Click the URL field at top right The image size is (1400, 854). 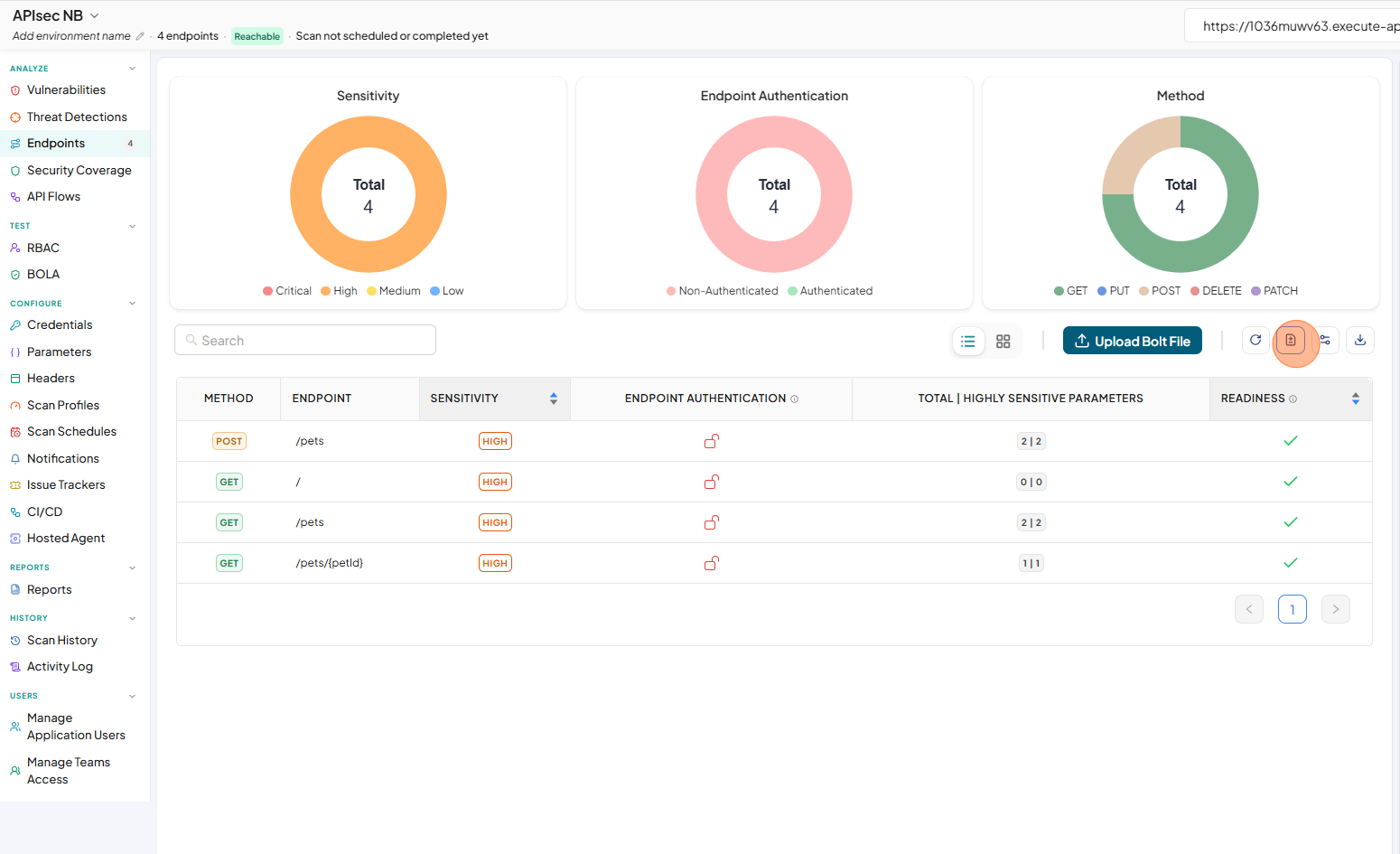tap(1293, 26)
